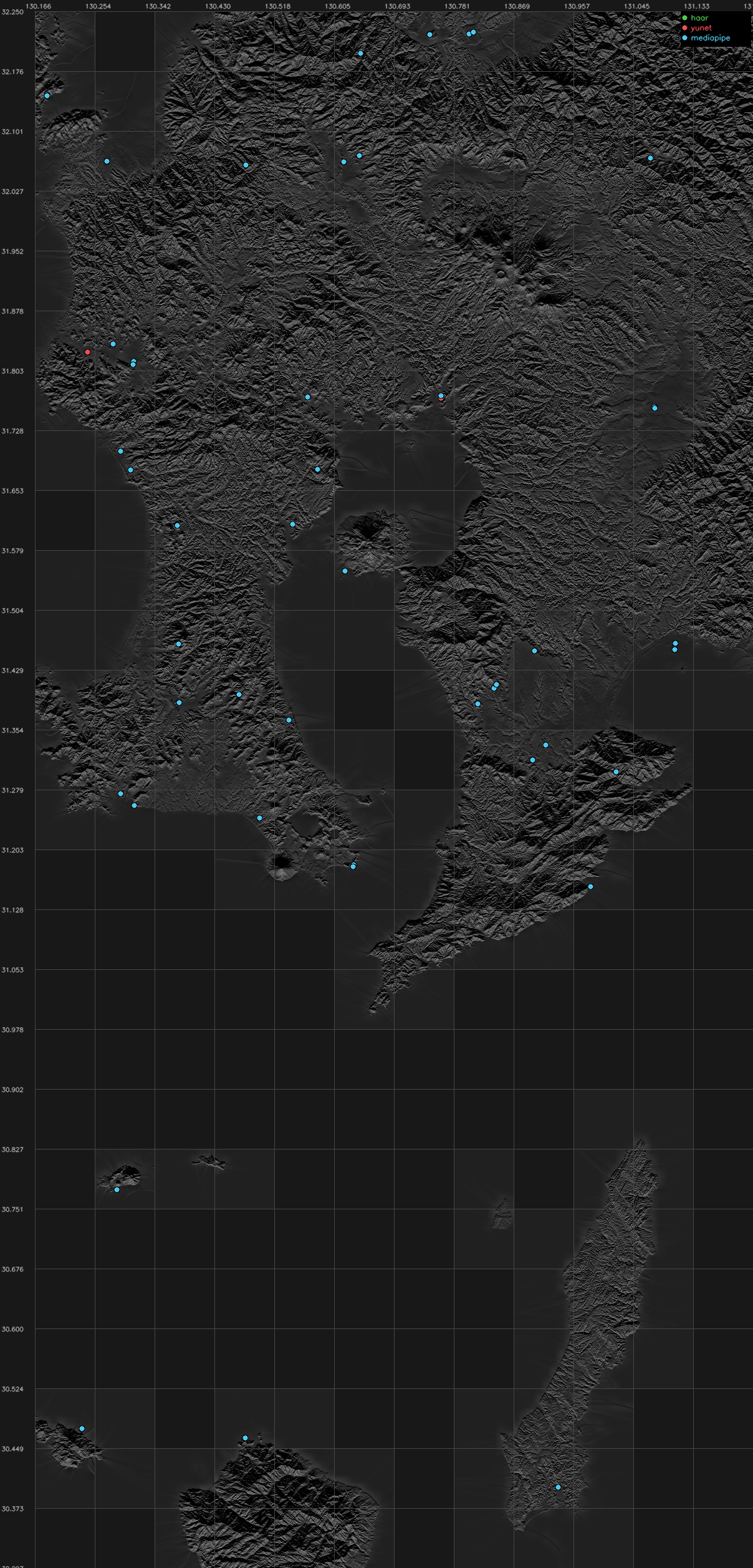The image size is (753, 1568).
Task: Select the mediapipe point on southern Tanegashima
Action: 558,1487
